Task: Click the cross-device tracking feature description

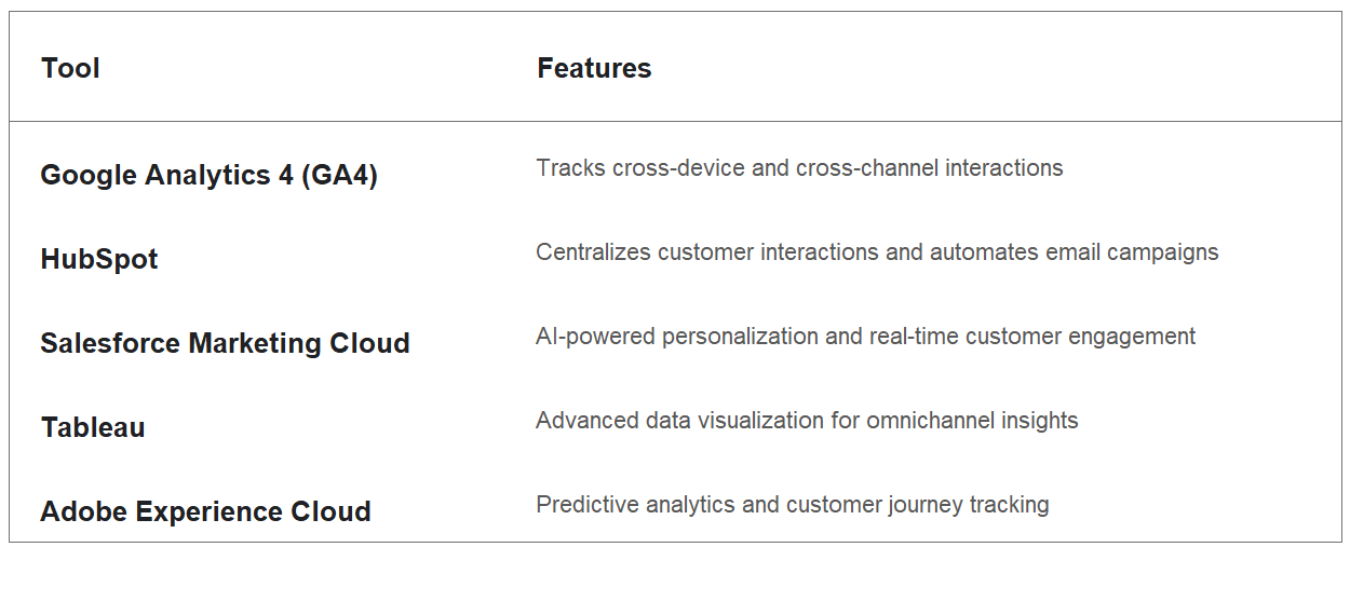Action: (x=799, y=168)
